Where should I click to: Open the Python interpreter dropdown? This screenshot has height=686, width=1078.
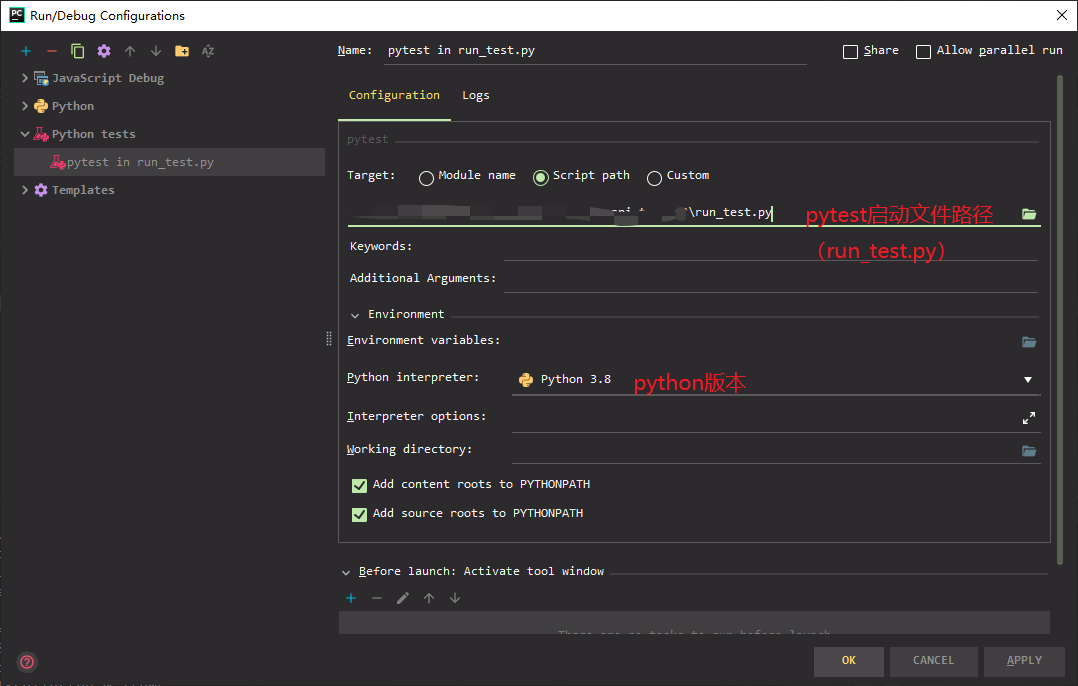[x=1027, y=380]
